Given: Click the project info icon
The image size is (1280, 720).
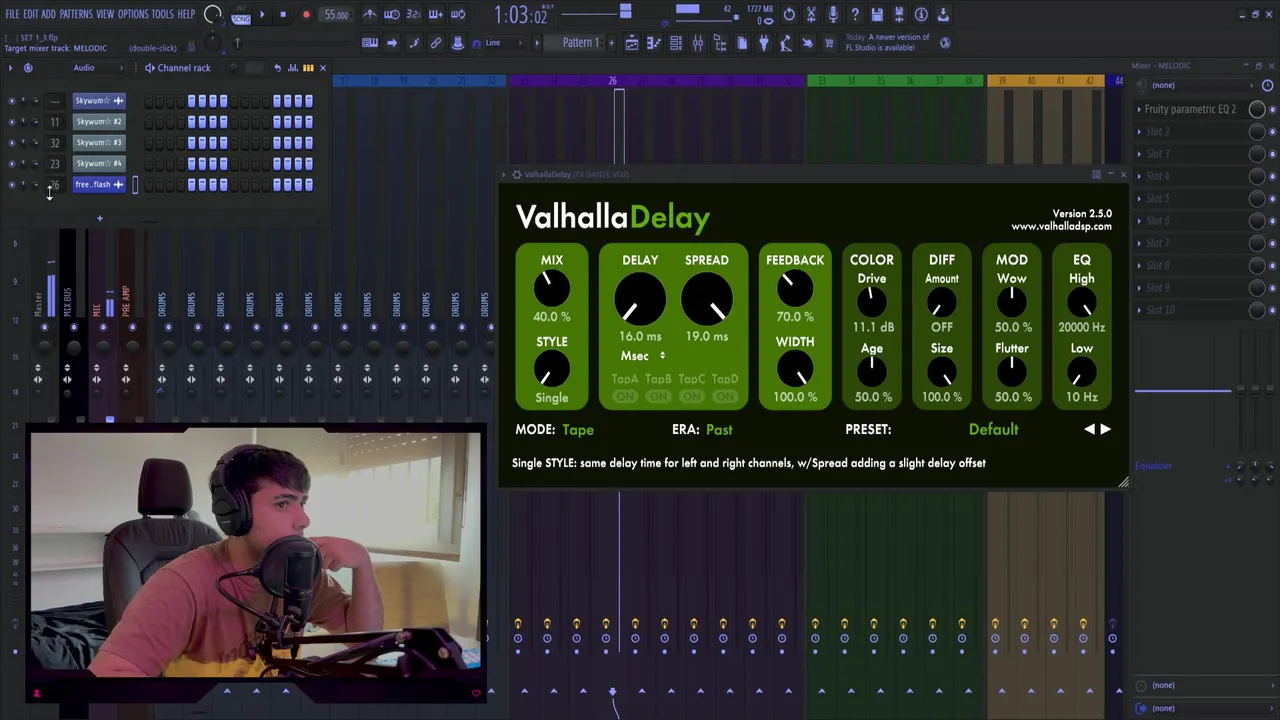Looking at the screenshot, I should pos(921,15).
